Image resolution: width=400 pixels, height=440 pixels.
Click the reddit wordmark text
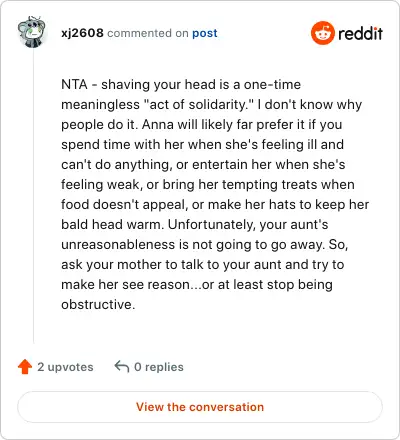pyautogui.click(x=360, y=33)
